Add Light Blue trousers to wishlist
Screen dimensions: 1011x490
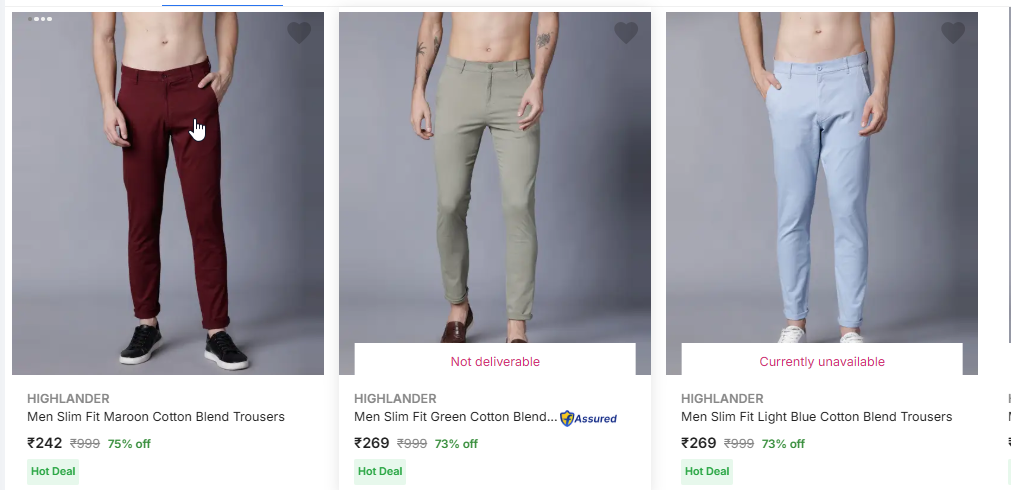953,33
